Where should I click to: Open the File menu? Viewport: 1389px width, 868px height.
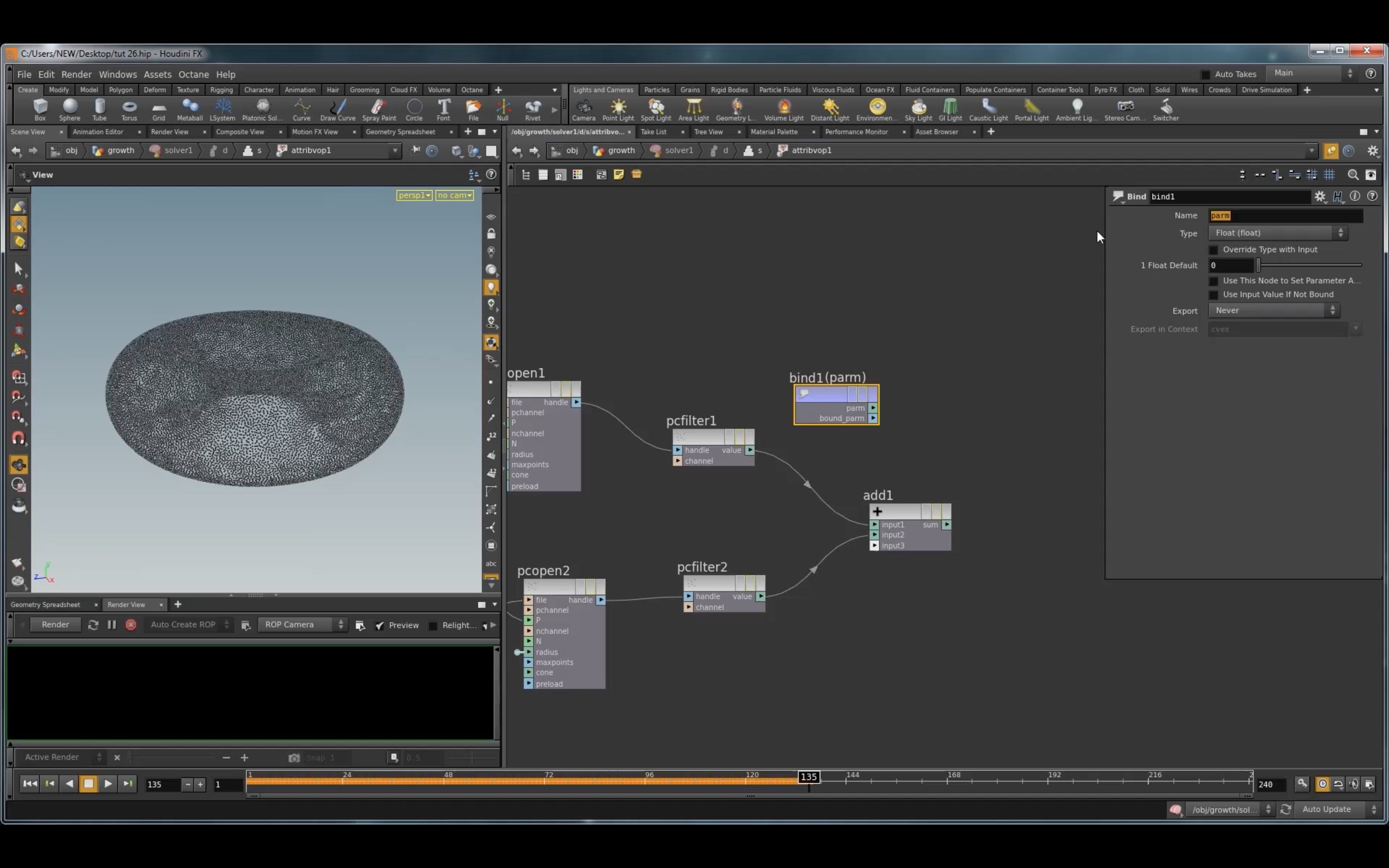point(24,74)
